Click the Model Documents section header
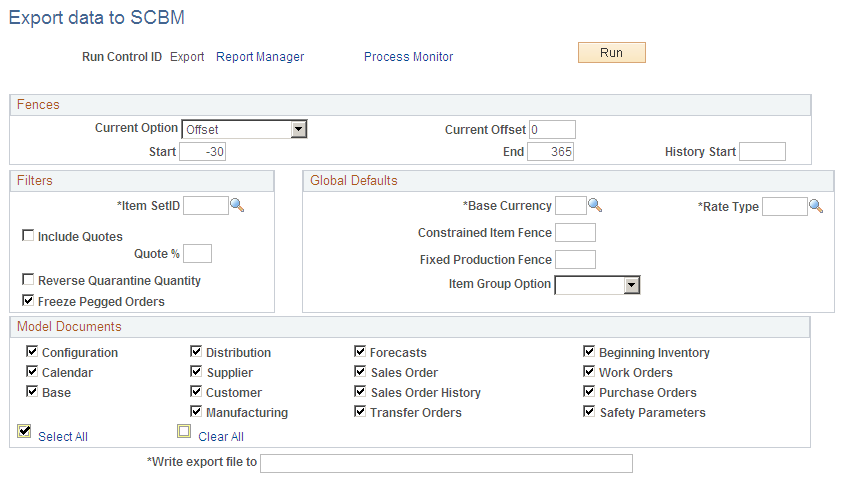850x477 pixels. (x=410, y=326)
